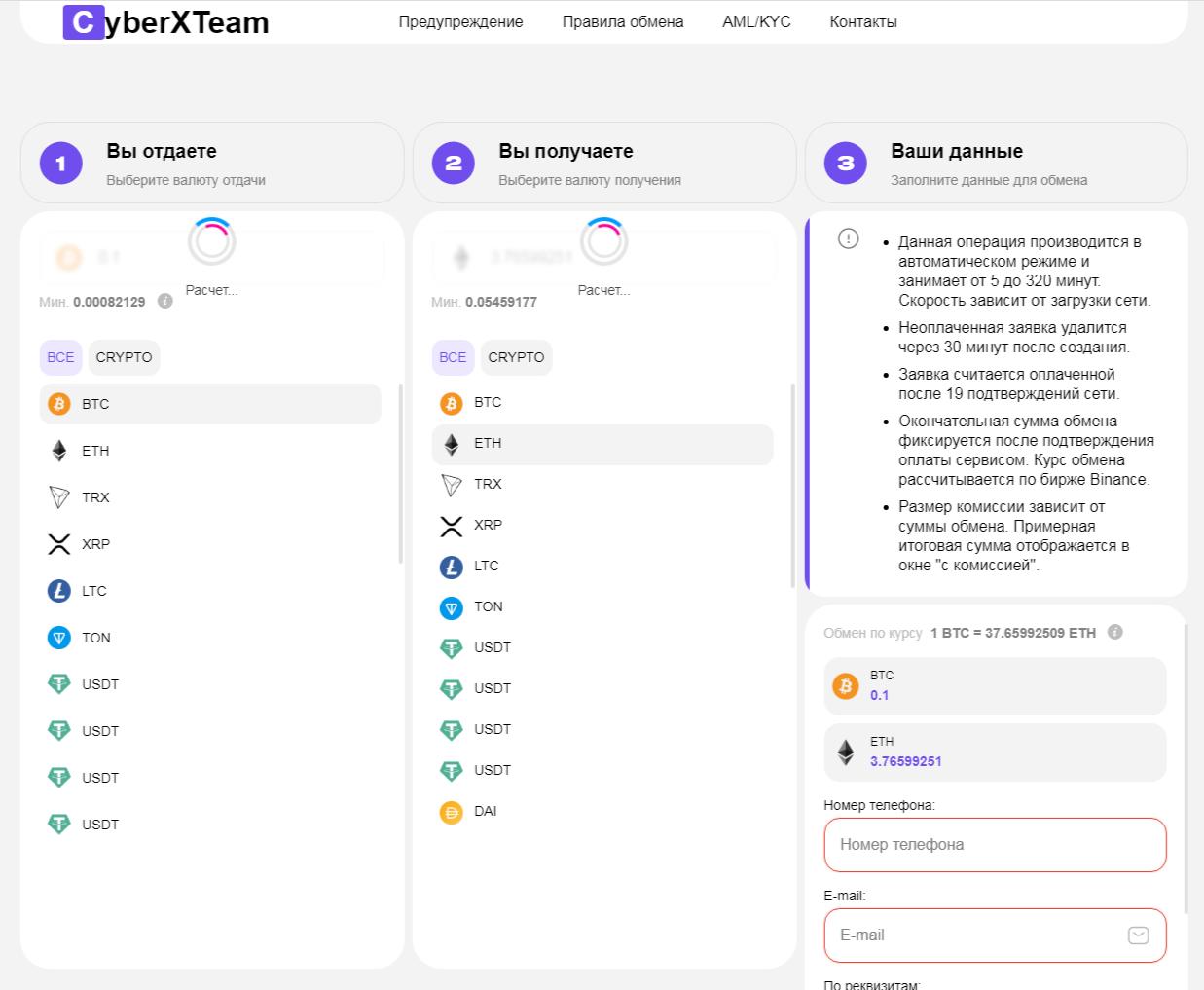The image size is (1204, 990).
Task: Click the BTC icon in the 0.1 summary box
Action: tap(846, 686)
